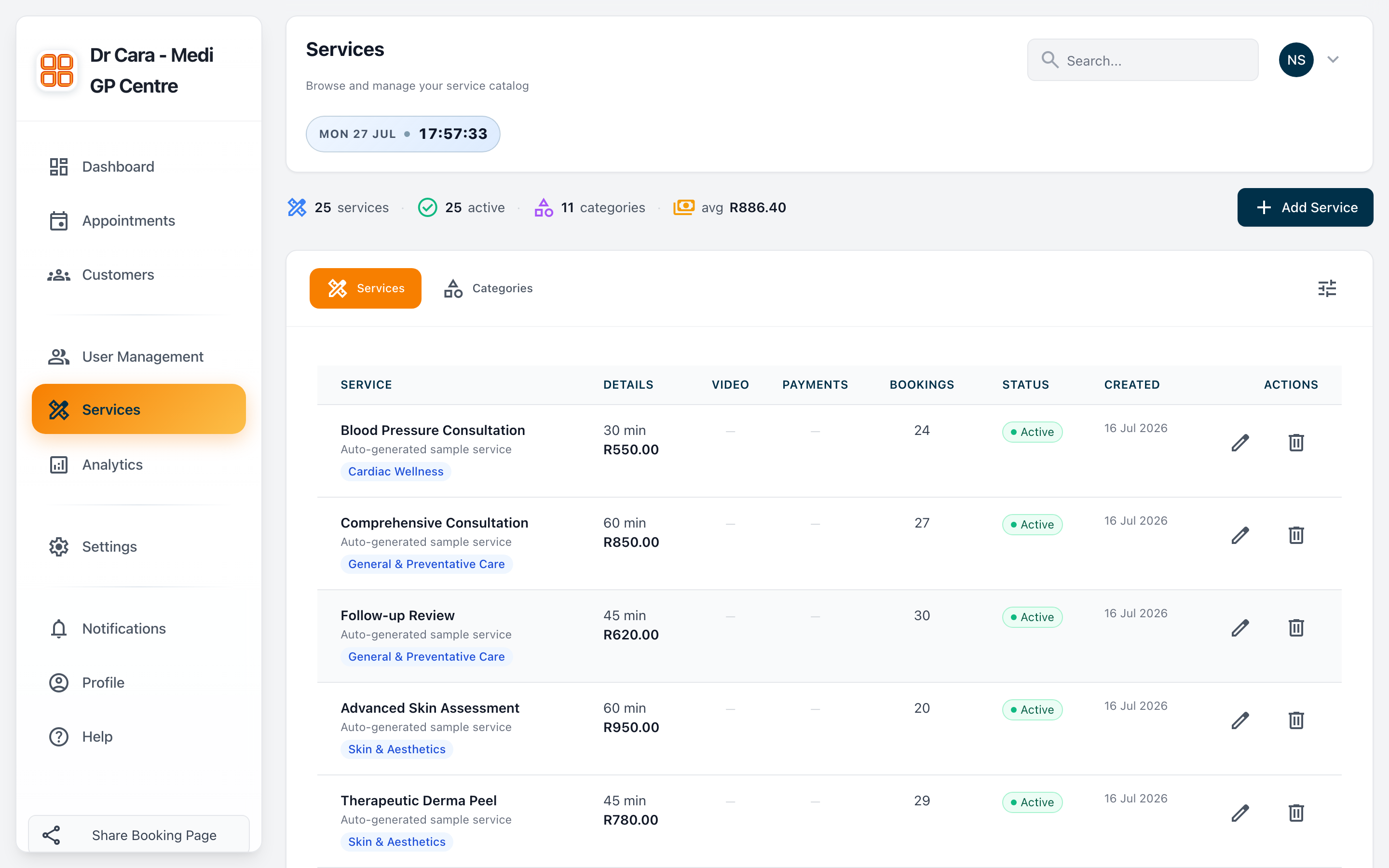Open table filter settings icon
Image resolution: width=1389 pixels, height=868 pixels.
[1327, 288]
